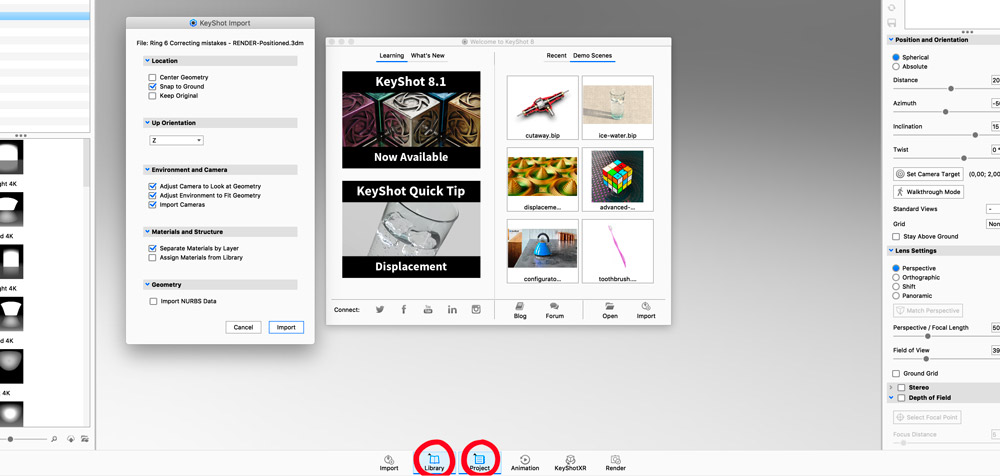Click the Cancel button in KeyShot Import
The image size is (1000, 476).
pyautogui.click(x=243, y=327)
